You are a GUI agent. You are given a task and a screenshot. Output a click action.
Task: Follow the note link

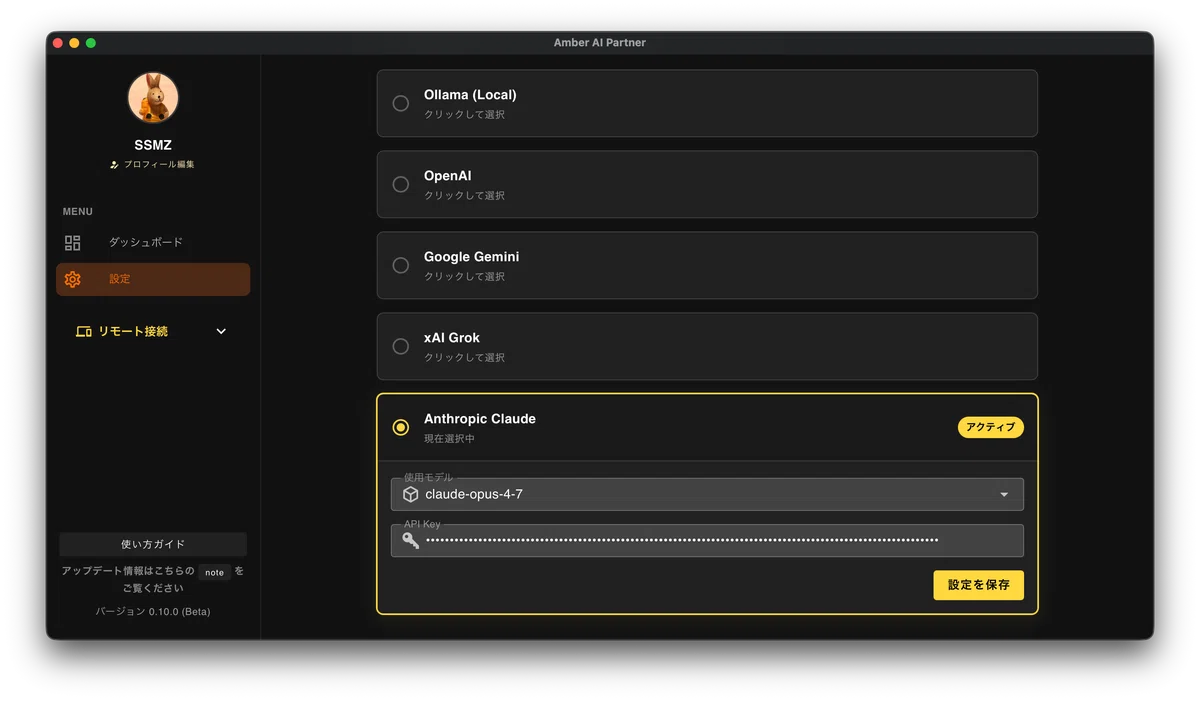click(215, 572)
